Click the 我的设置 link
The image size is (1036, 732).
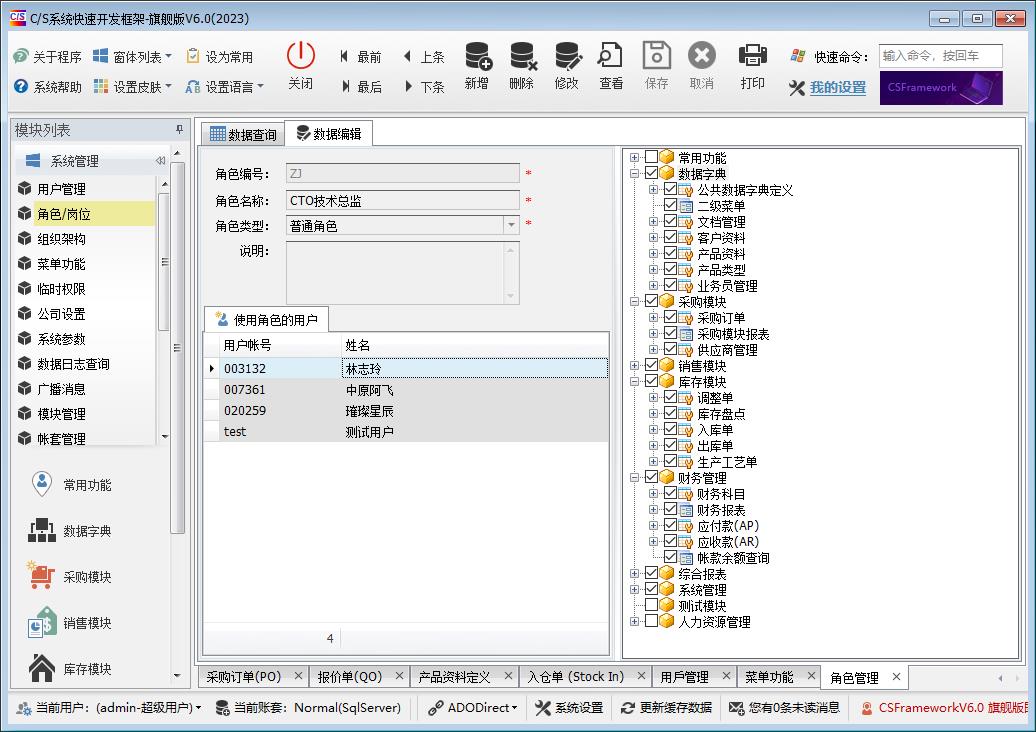[x=837, y=88]
